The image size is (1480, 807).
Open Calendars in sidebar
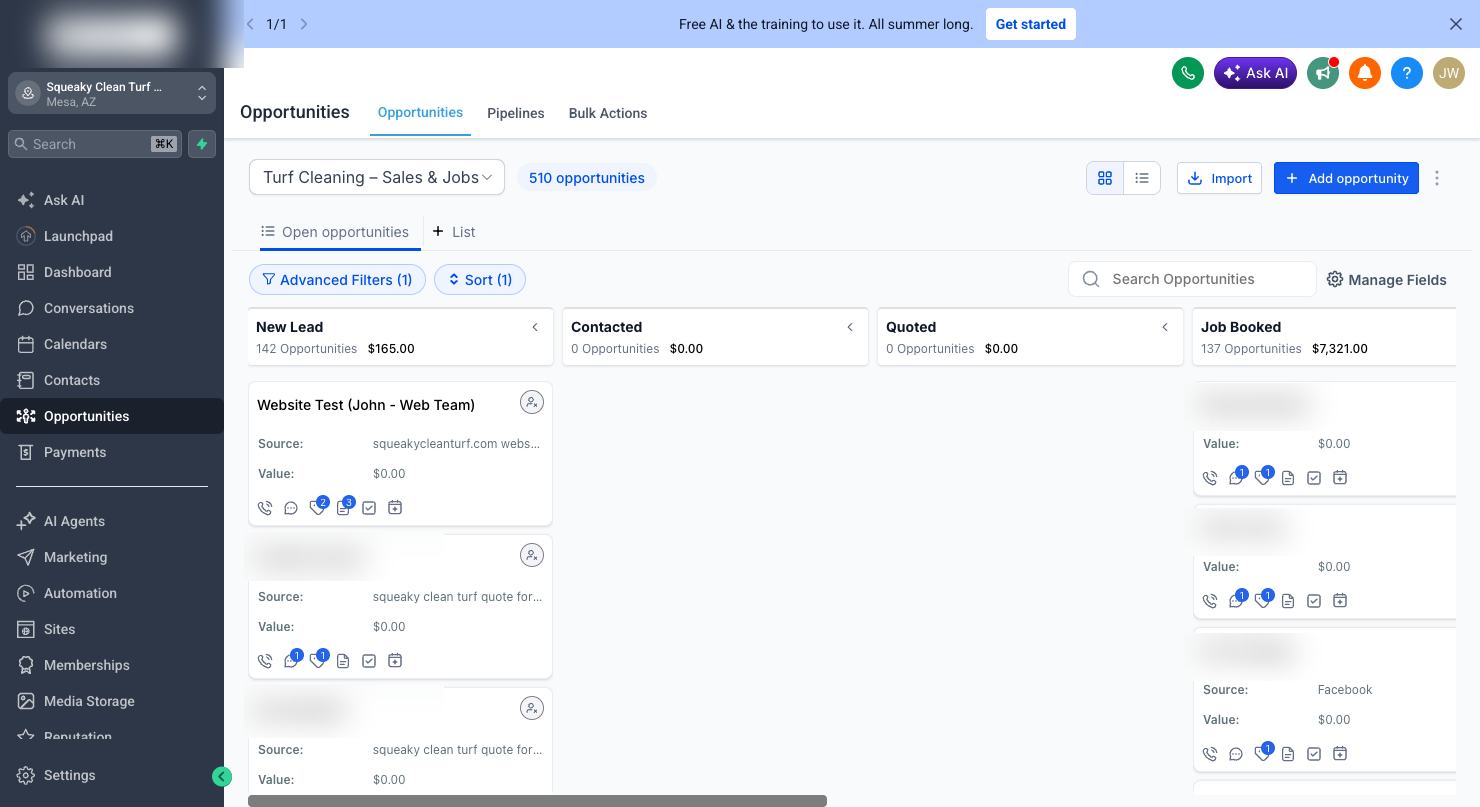[x=112, y=344]
